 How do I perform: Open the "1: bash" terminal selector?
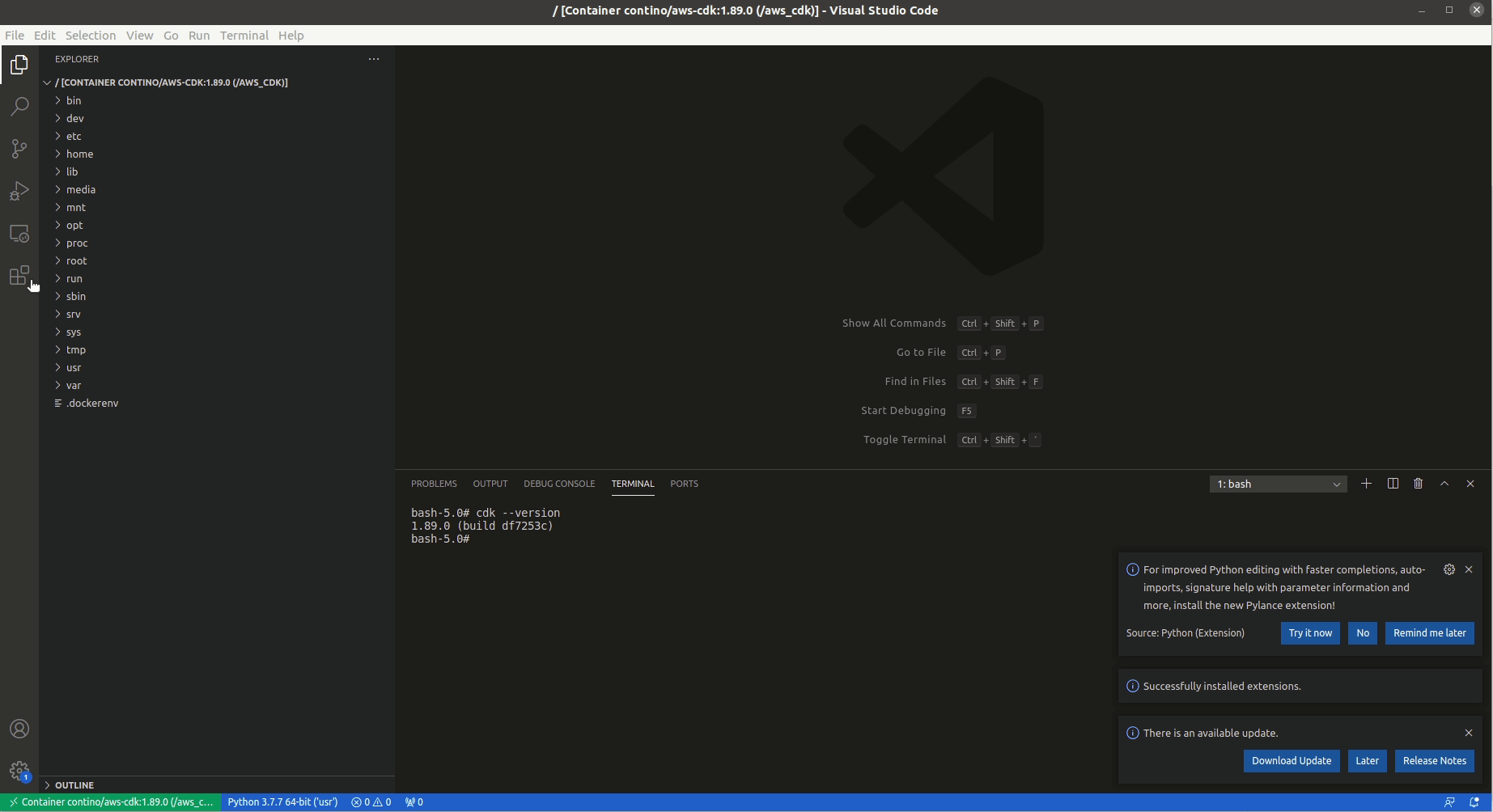pos(1277,484)
